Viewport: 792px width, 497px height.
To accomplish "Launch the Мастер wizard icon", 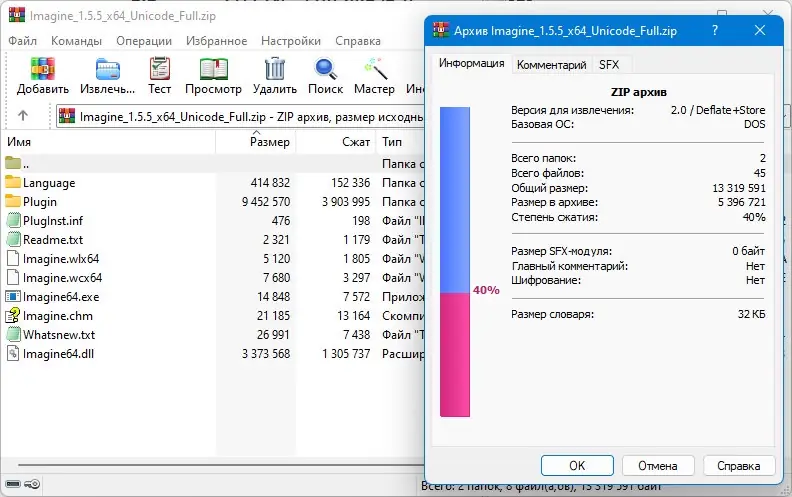I will 375,69.
